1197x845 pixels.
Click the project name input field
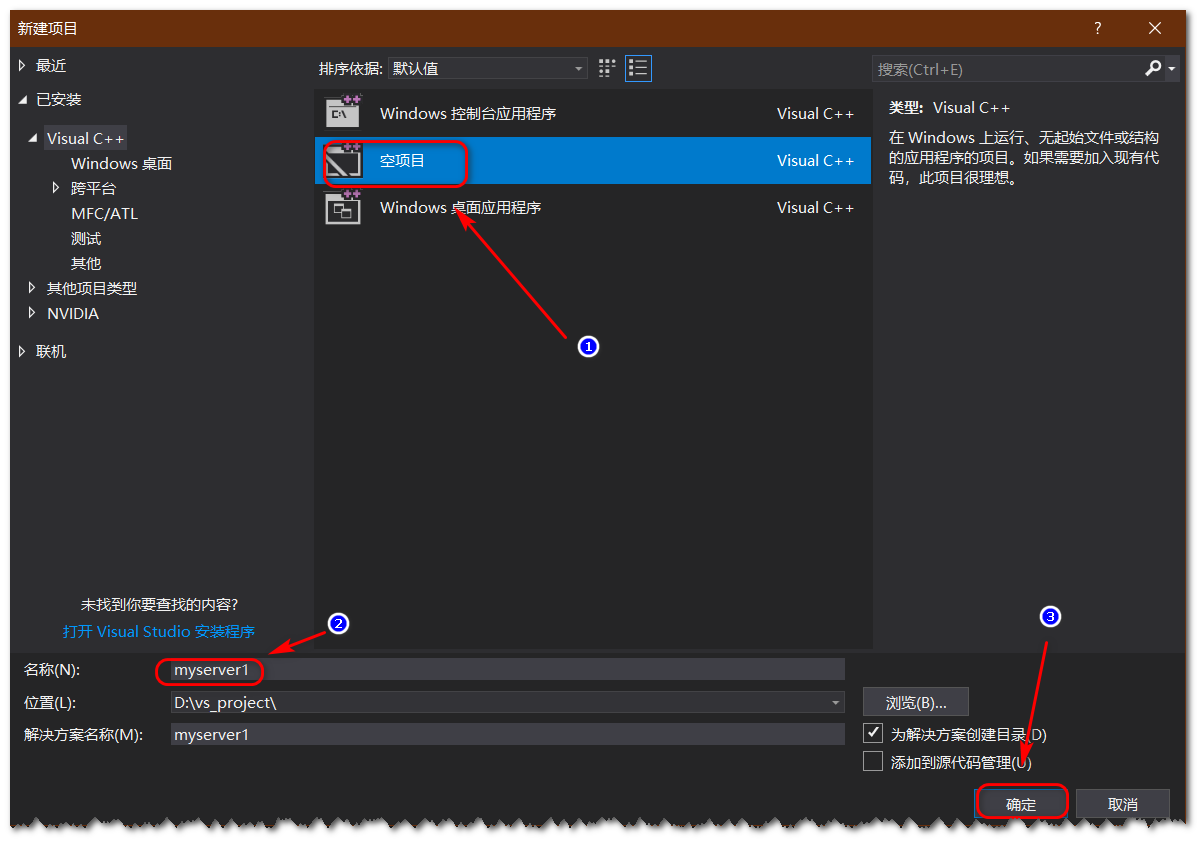pos(508,669)
